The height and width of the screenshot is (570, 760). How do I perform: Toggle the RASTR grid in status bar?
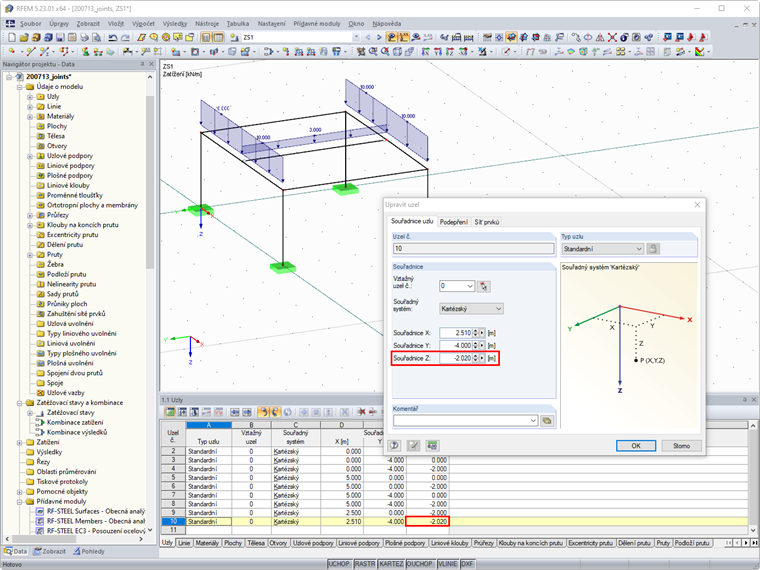point(364,564)
